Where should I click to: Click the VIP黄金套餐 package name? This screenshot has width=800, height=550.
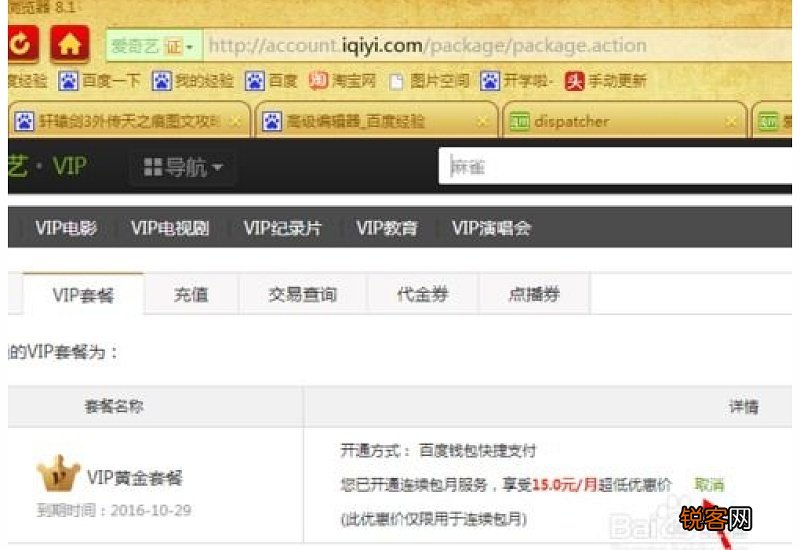coord(135,478)
